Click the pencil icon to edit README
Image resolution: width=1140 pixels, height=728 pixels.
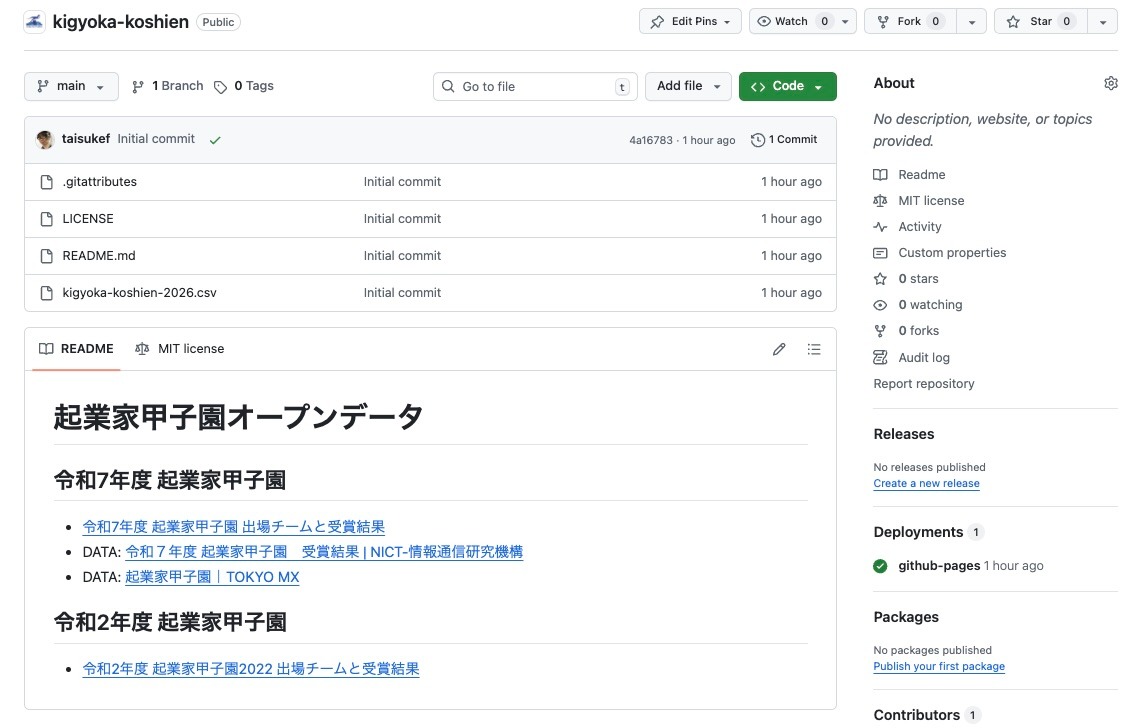[x=779, y=349]
